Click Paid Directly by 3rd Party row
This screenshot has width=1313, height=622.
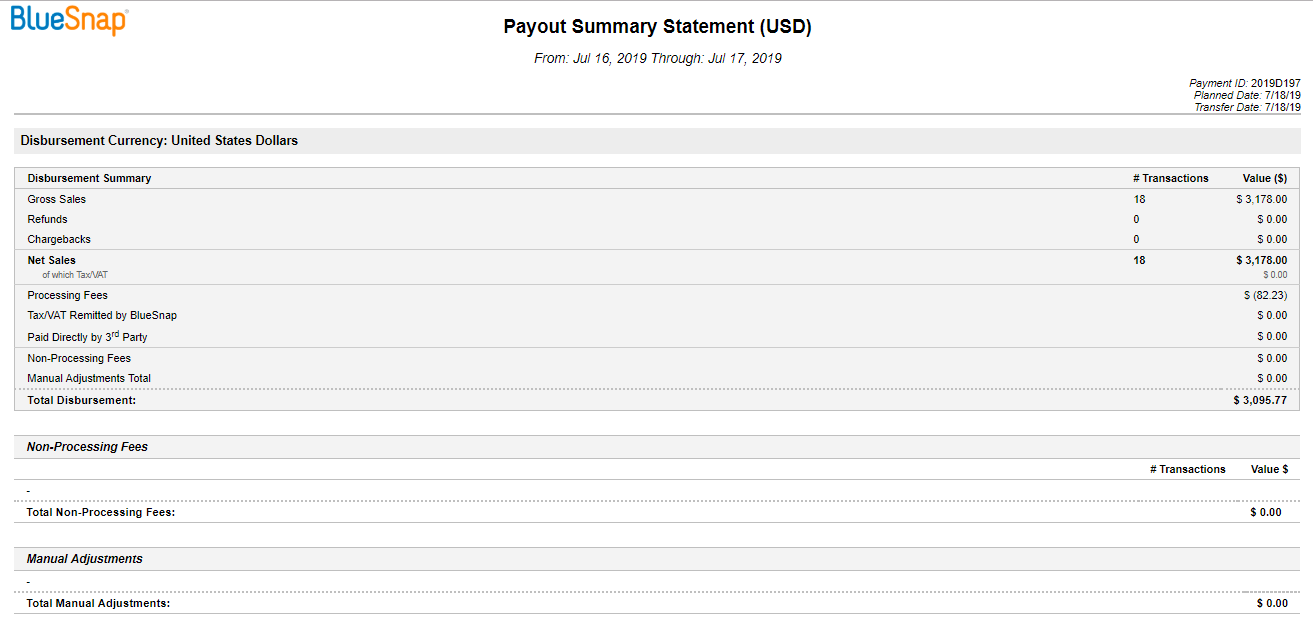click(657, 336)
